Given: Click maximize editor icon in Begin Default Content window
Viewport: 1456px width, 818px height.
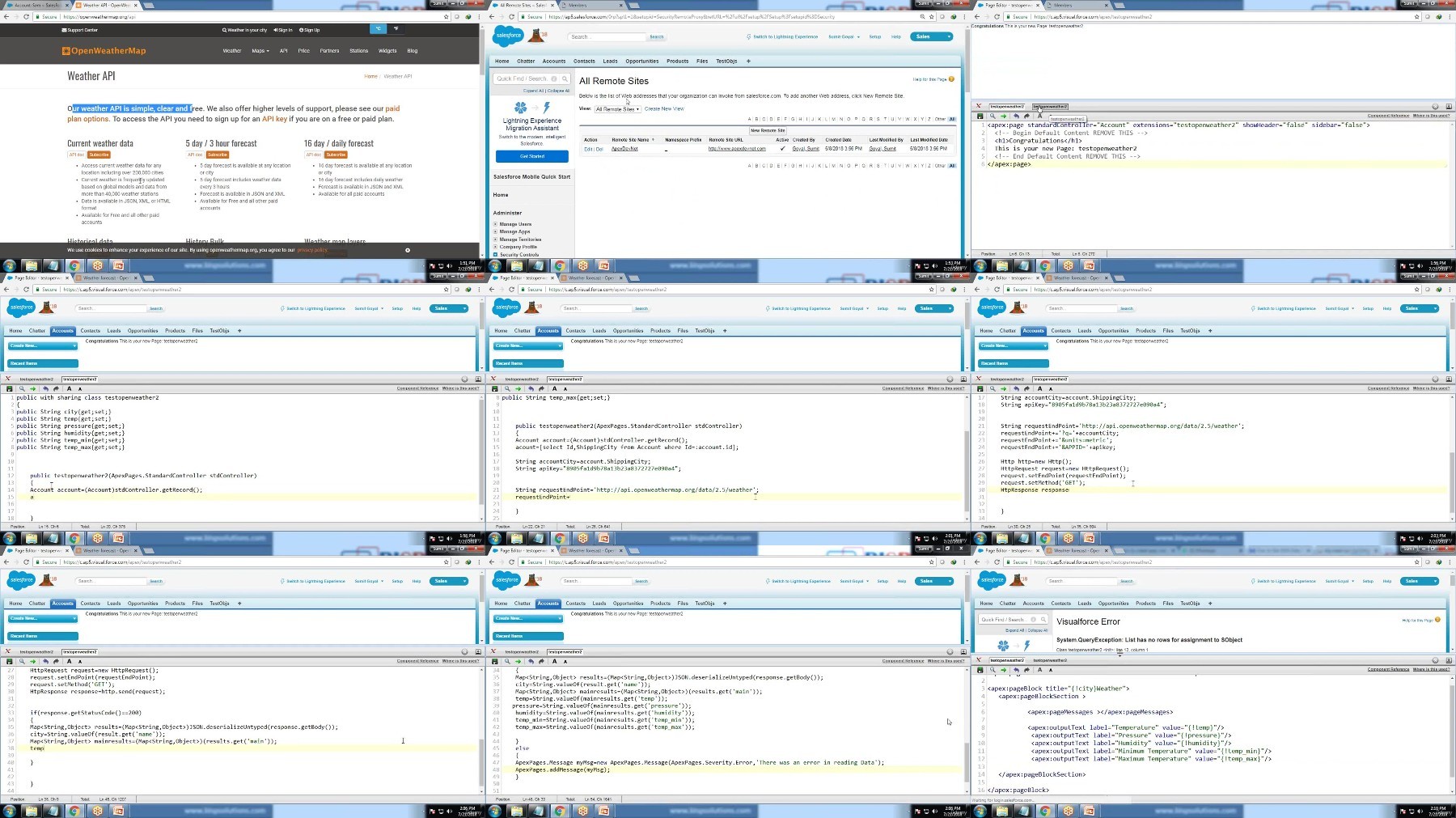Looking at the screenshot, I should 1449,107.
